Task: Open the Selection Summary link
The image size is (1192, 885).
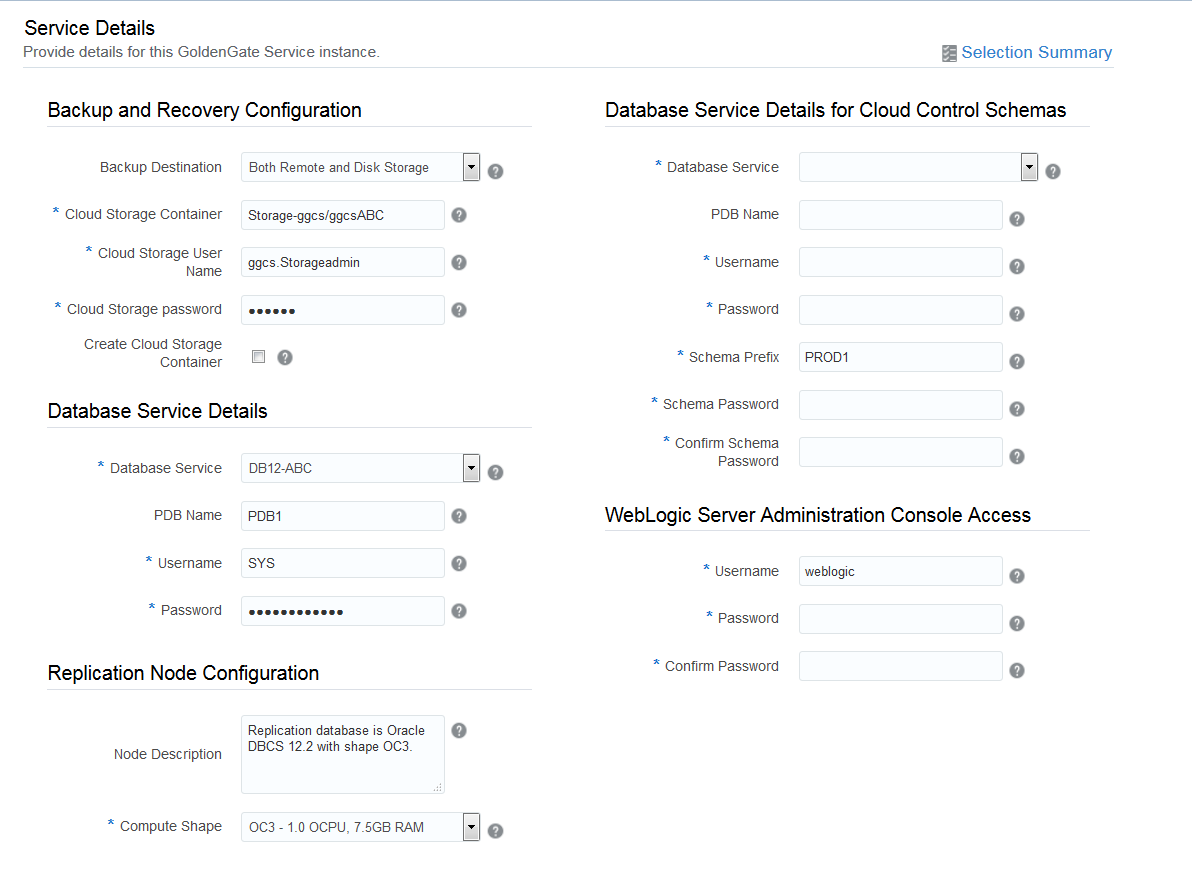Action: pyautogui.click(x=1036, y=52)
